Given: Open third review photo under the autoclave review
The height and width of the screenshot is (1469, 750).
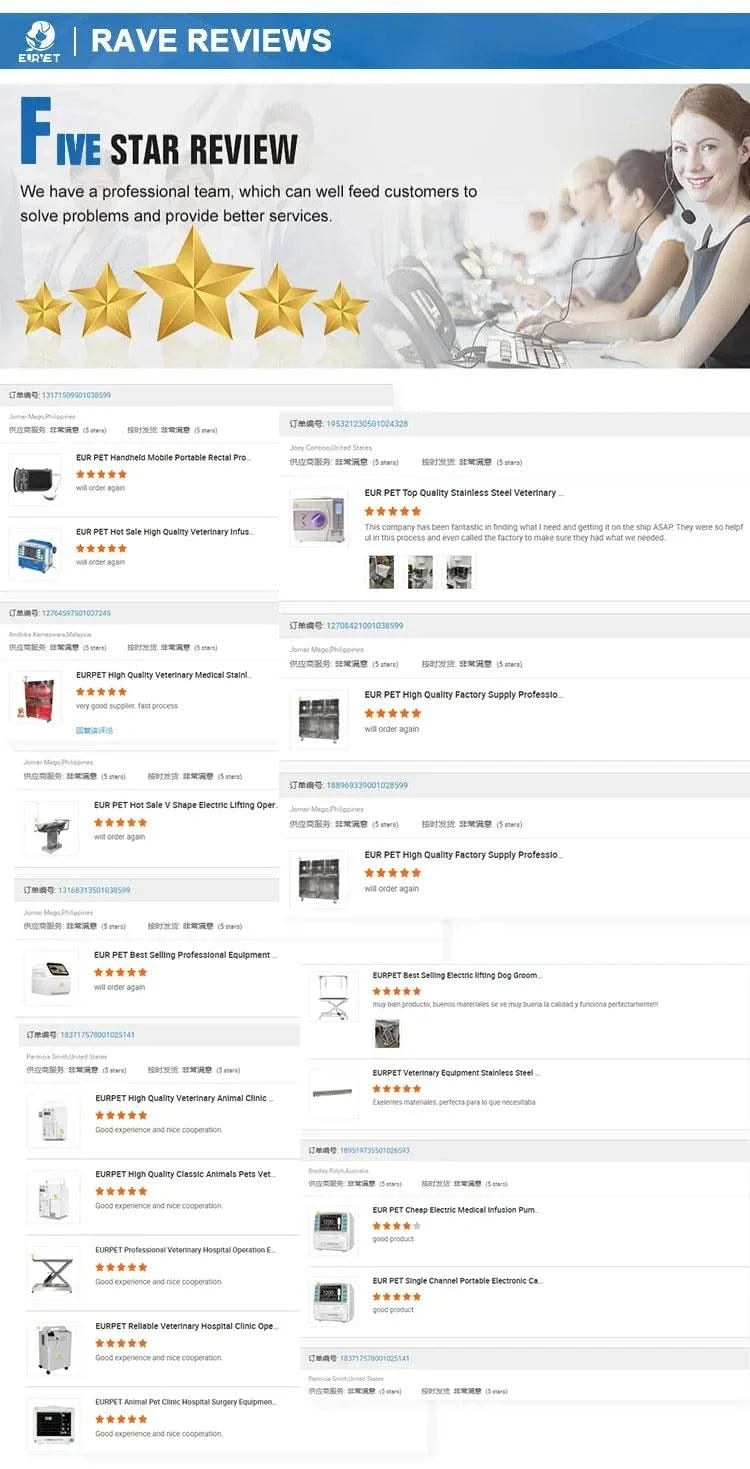Looking at the screenshot, I should [x=459, y=572].
